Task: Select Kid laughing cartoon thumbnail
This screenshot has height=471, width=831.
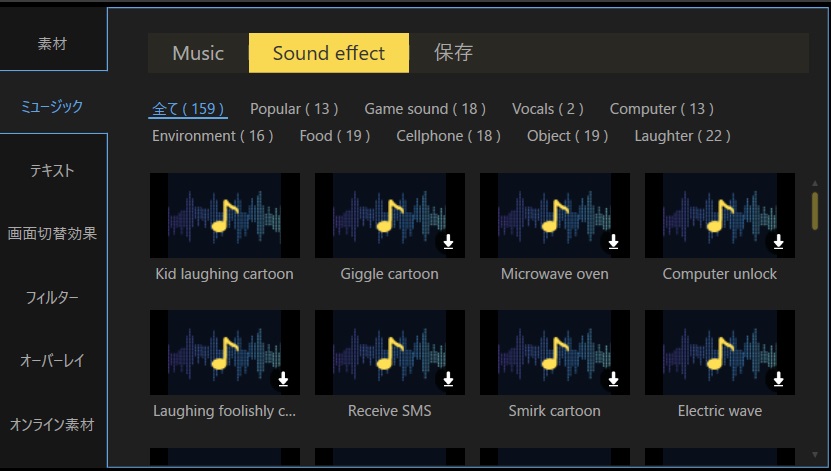Action: [225, 215]
